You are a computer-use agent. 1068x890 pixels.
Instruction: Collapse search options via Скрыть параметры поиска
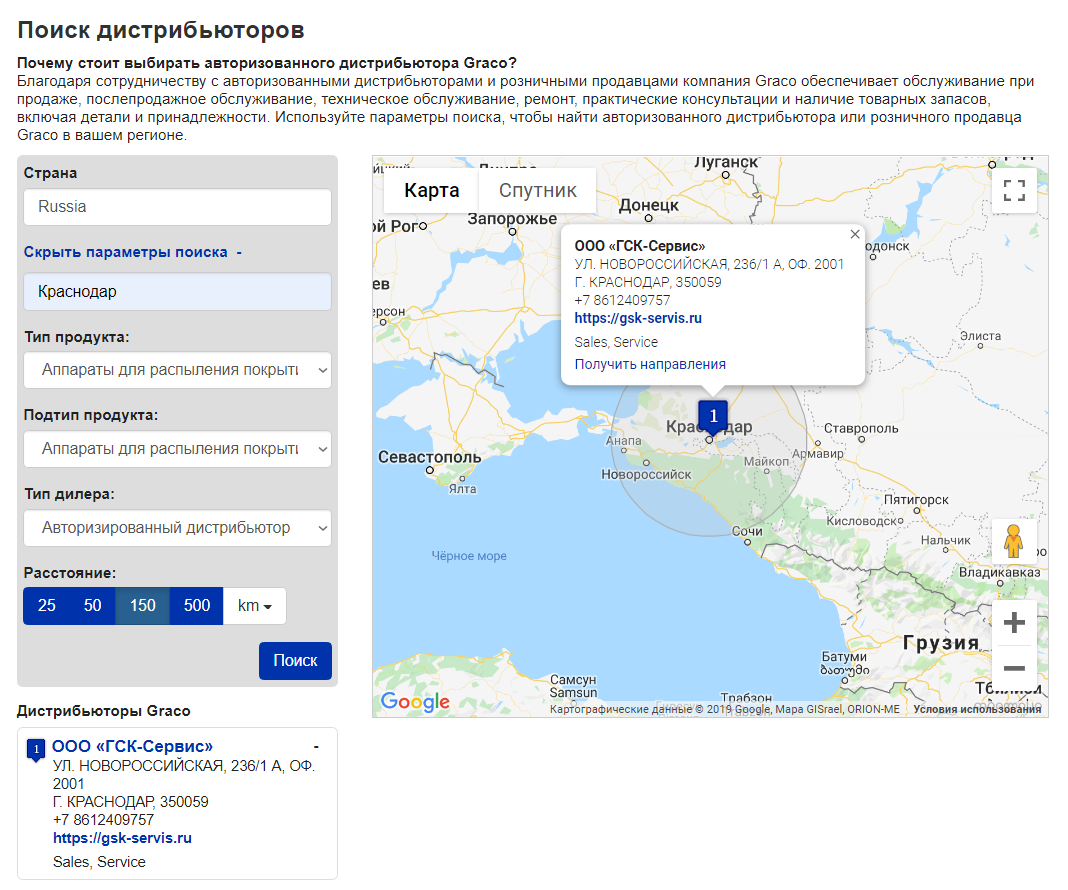pyautogui.click(x=133, y=252)
